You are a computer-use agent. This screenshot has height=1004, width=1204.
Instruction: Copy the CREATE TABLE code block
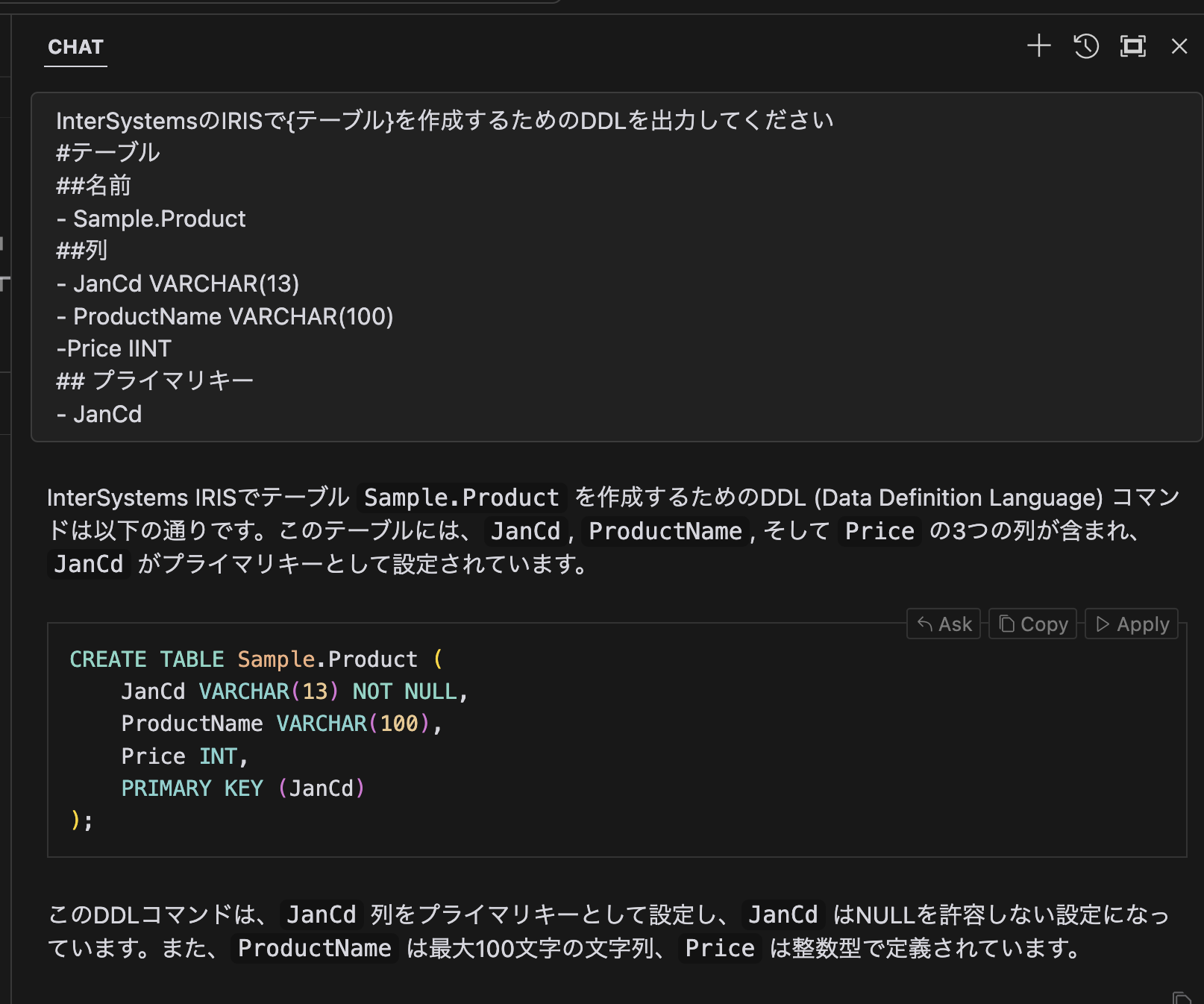click(1033, 624)
